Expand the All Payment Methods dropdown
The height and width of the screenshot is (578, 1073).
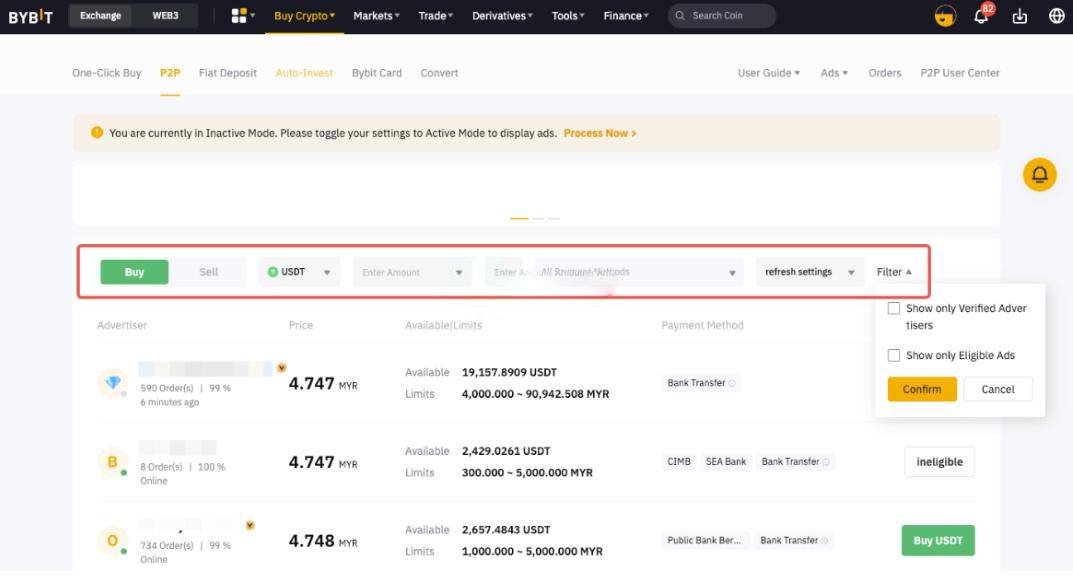tap(732, 271)
